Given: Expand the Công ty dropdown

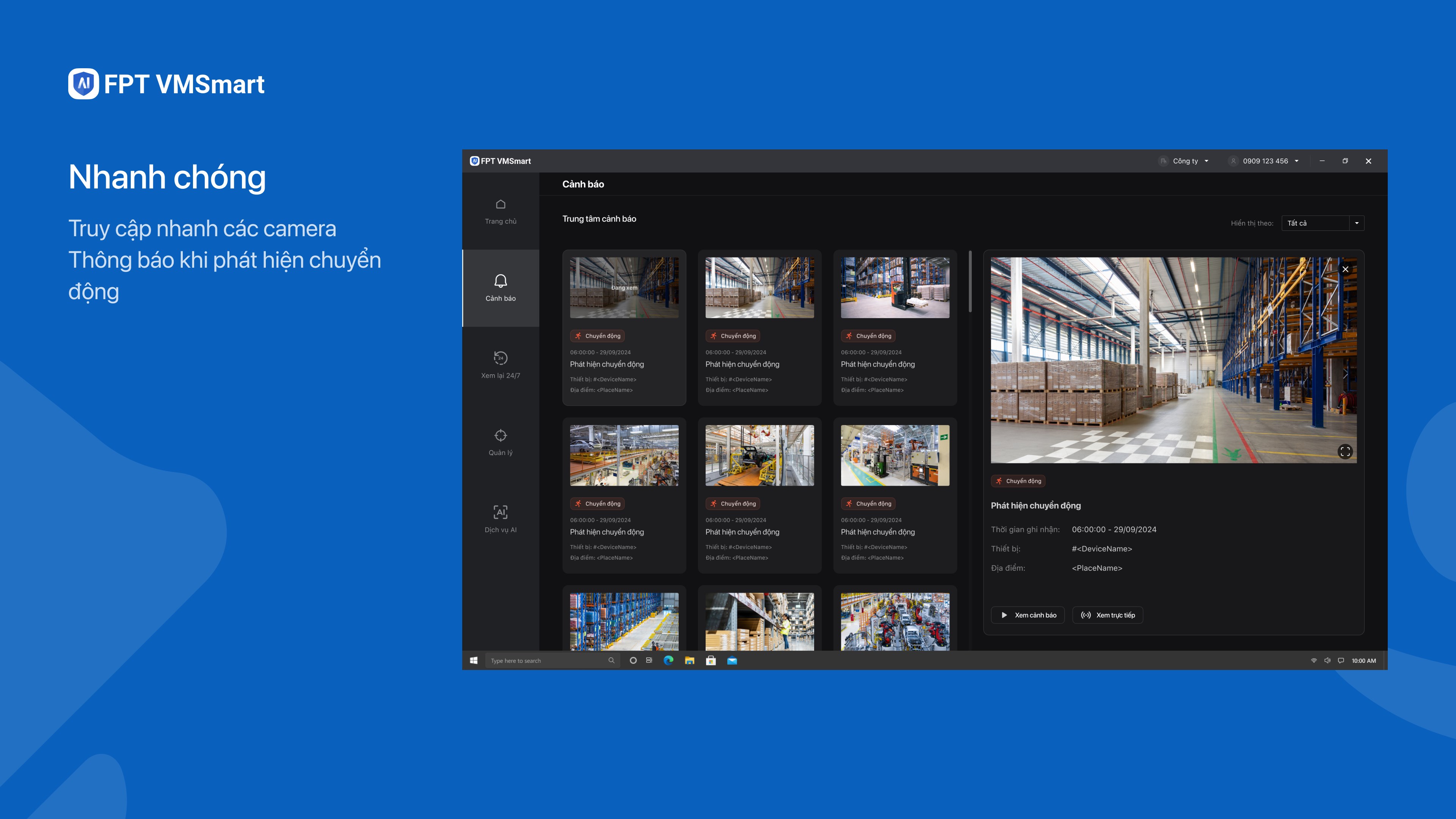Looking at the screenshot, I should click(1184, 161).
